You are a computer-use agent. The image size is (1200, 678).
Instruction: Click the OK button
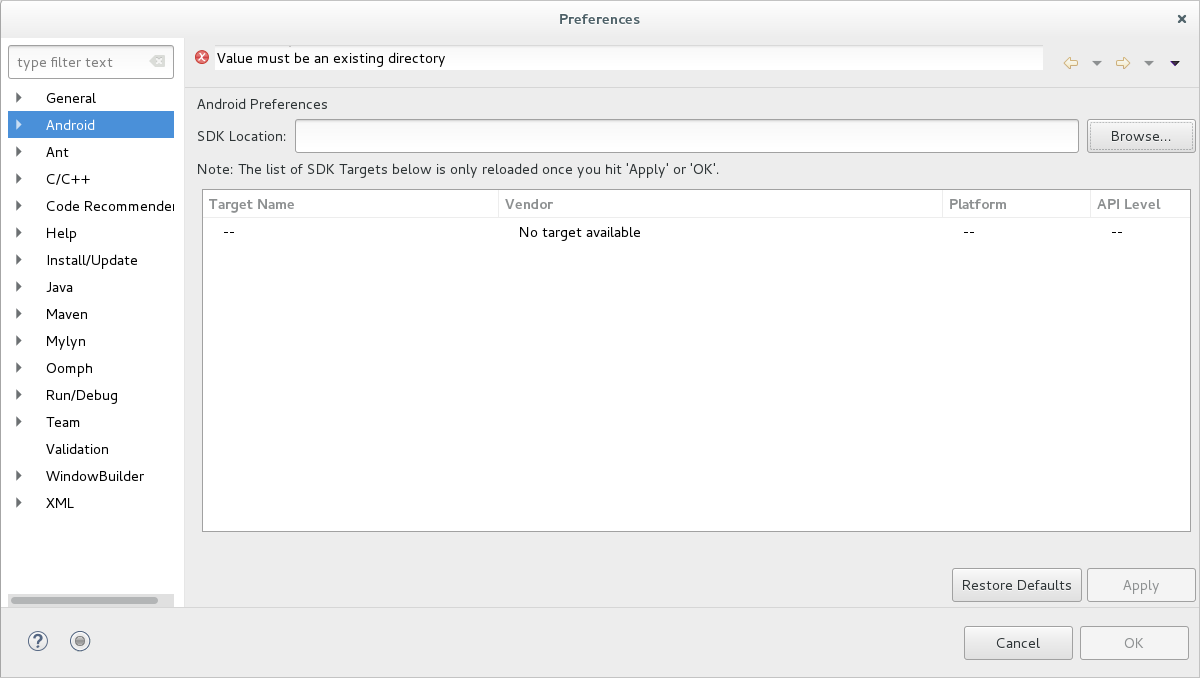1133,643
